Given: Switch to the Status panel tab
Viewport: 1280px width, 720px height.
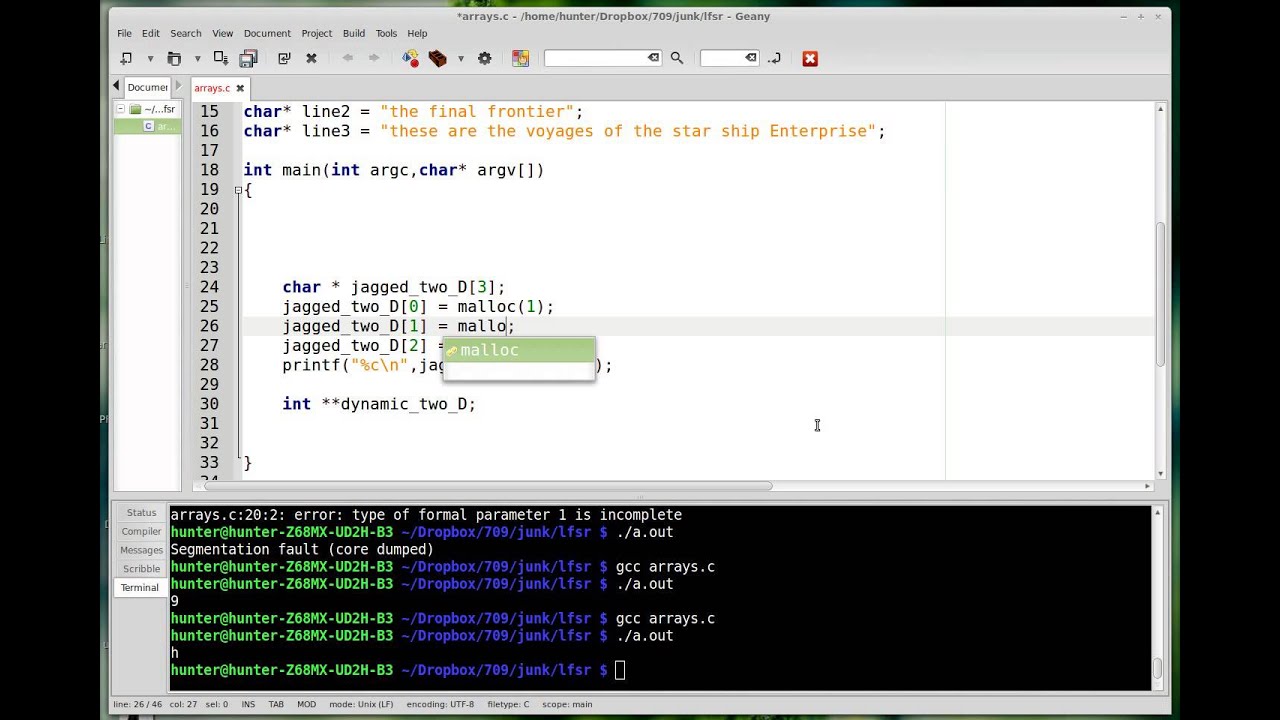Looking at the screenshot, I should pyautogui.click(x=141, y=513).
